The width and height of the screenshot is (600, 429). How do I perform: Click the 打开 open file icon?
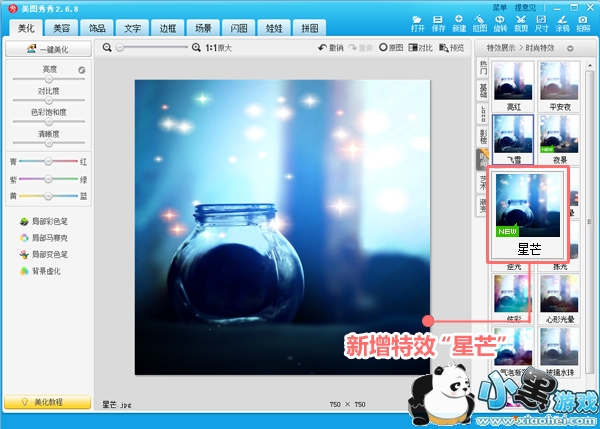tap(417, 23)
